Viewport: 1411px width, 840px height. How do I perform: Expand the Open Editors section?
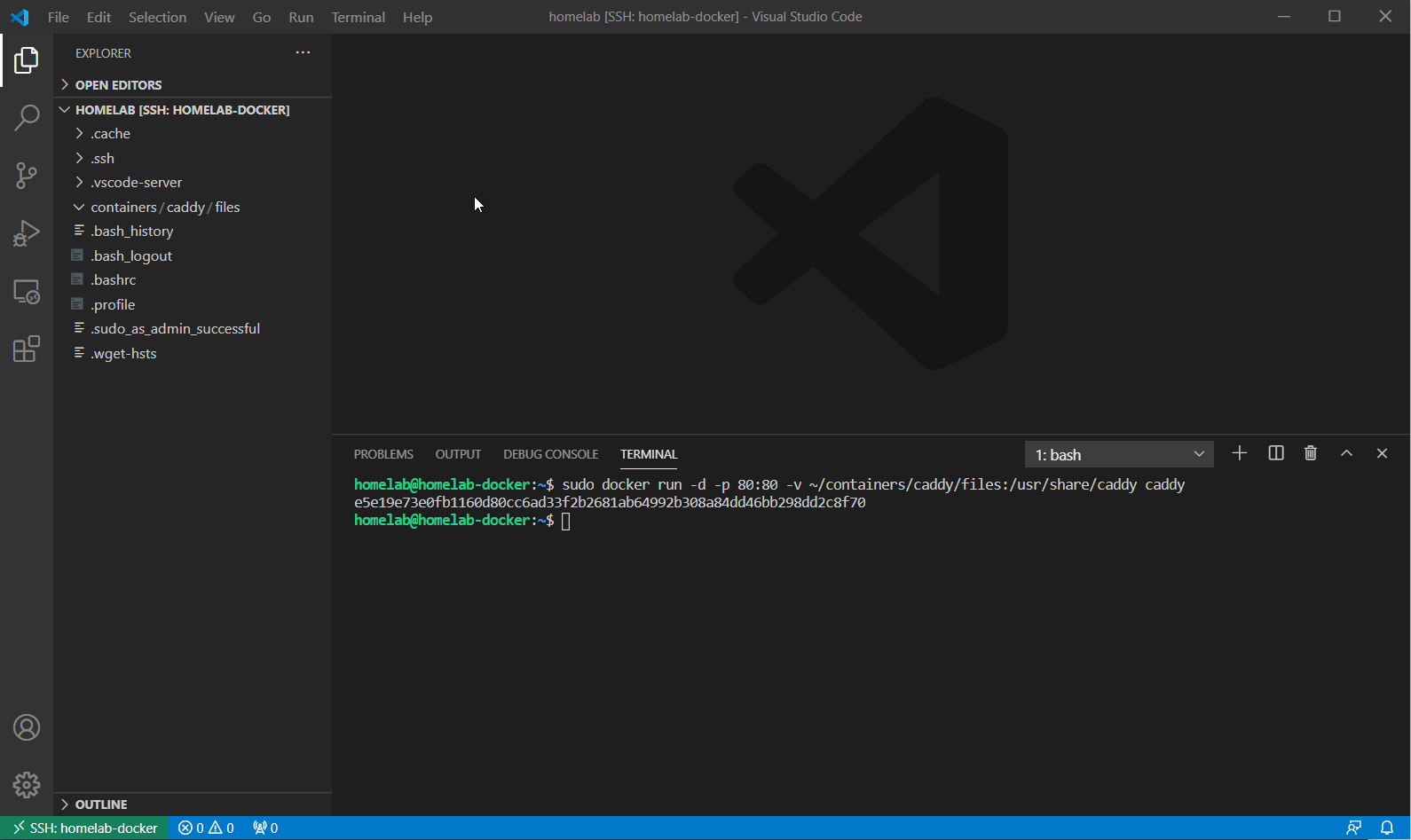193,85
